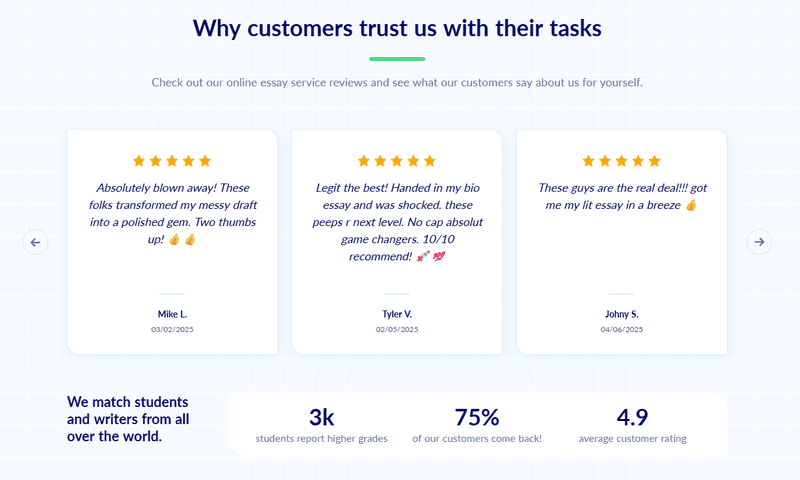Click the star rating on Johny S.'s review

pyautogui.click(x=621, y=161)
